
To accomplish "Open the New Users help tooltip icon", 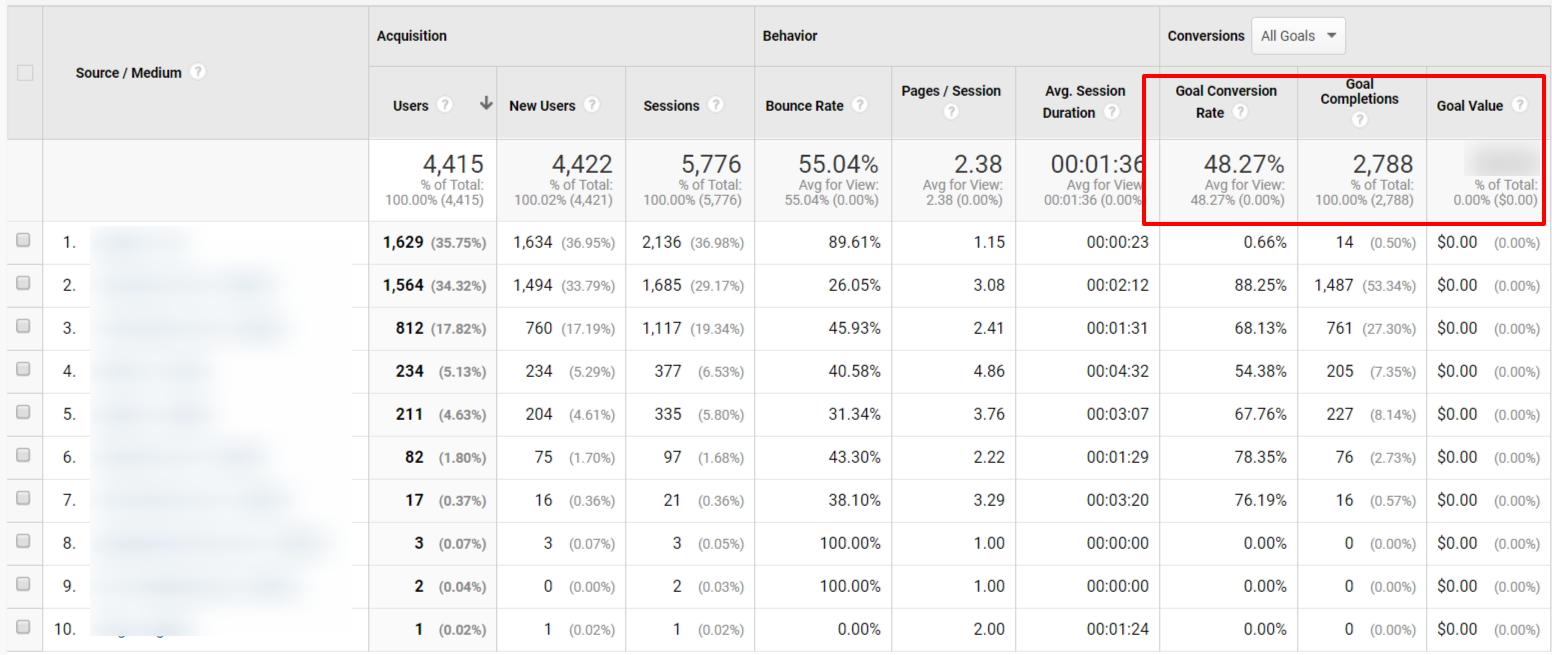I will pos(592,105).
